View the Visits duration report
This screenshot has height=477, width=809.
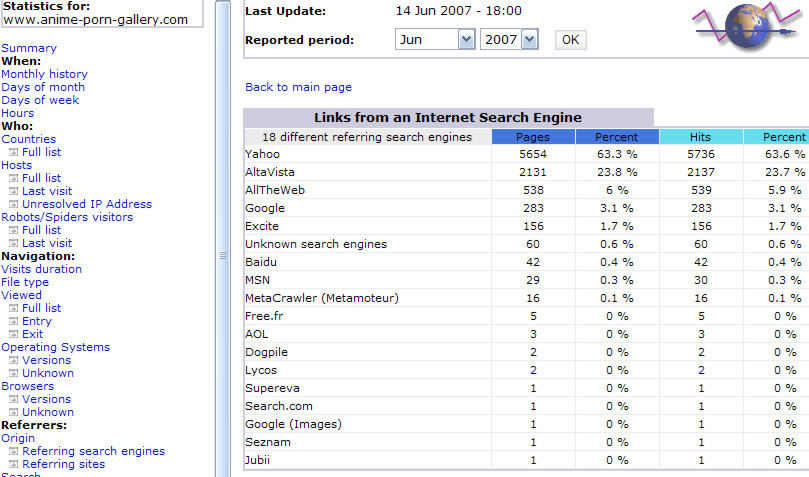[x=42, y=269]
